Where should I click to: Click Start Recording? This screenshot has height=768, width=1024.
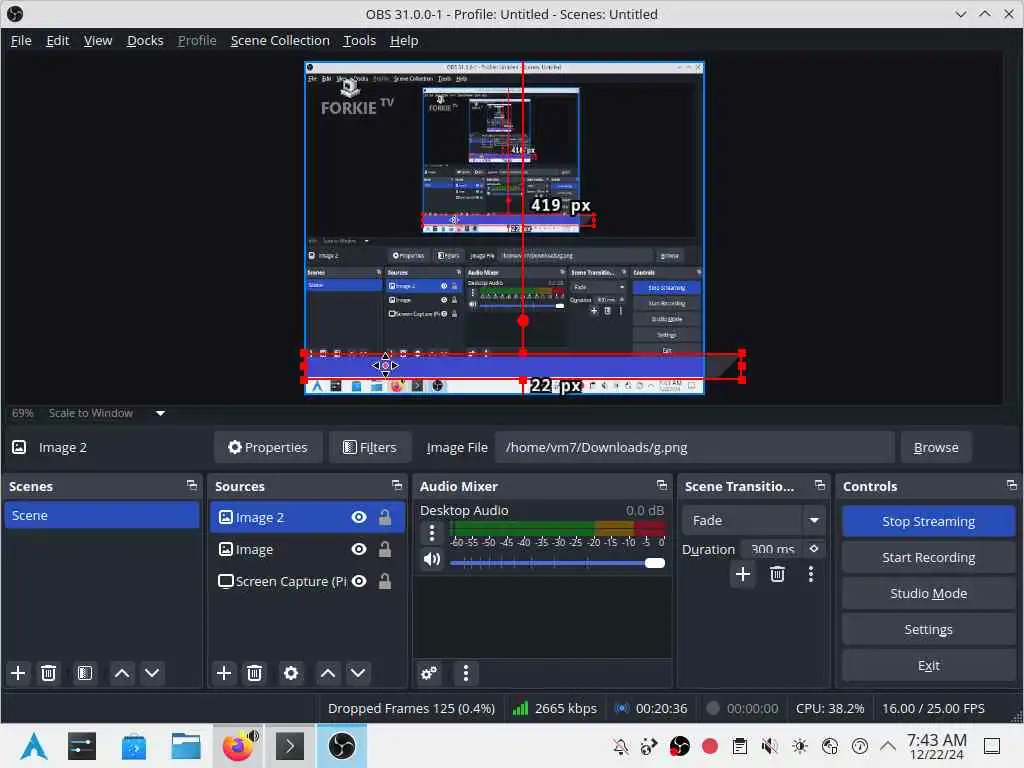click(928, 557)
